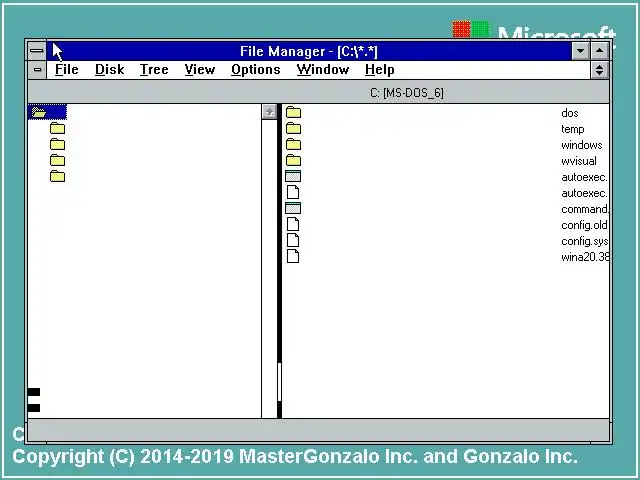The width and height of the screenshot is (640, 480).
Task: Click the C: [MS-DOS_6] drive label
Action: [407, 93]
